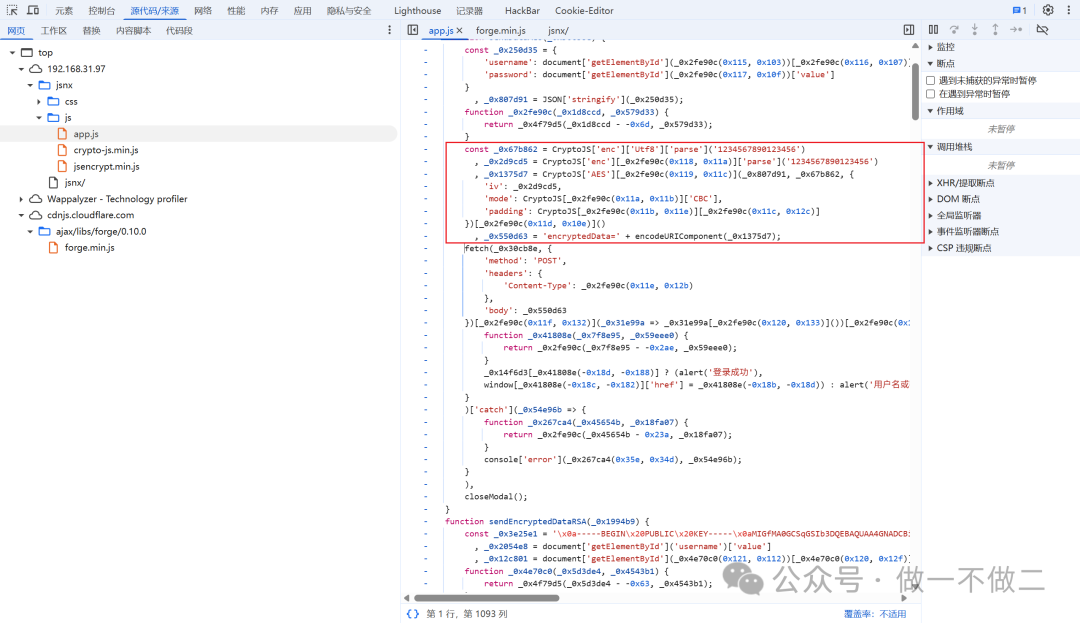Click the pause script execution button

click(933, 30)
